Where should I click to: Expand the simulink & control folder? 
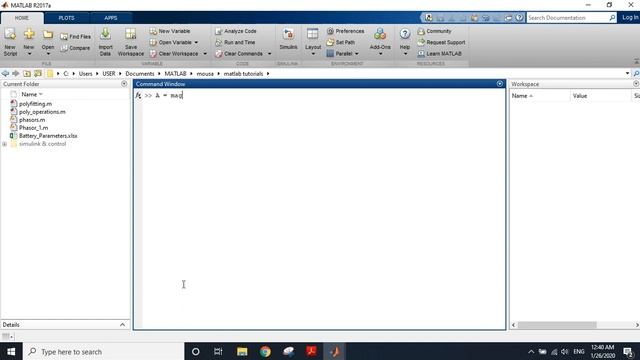4,144
